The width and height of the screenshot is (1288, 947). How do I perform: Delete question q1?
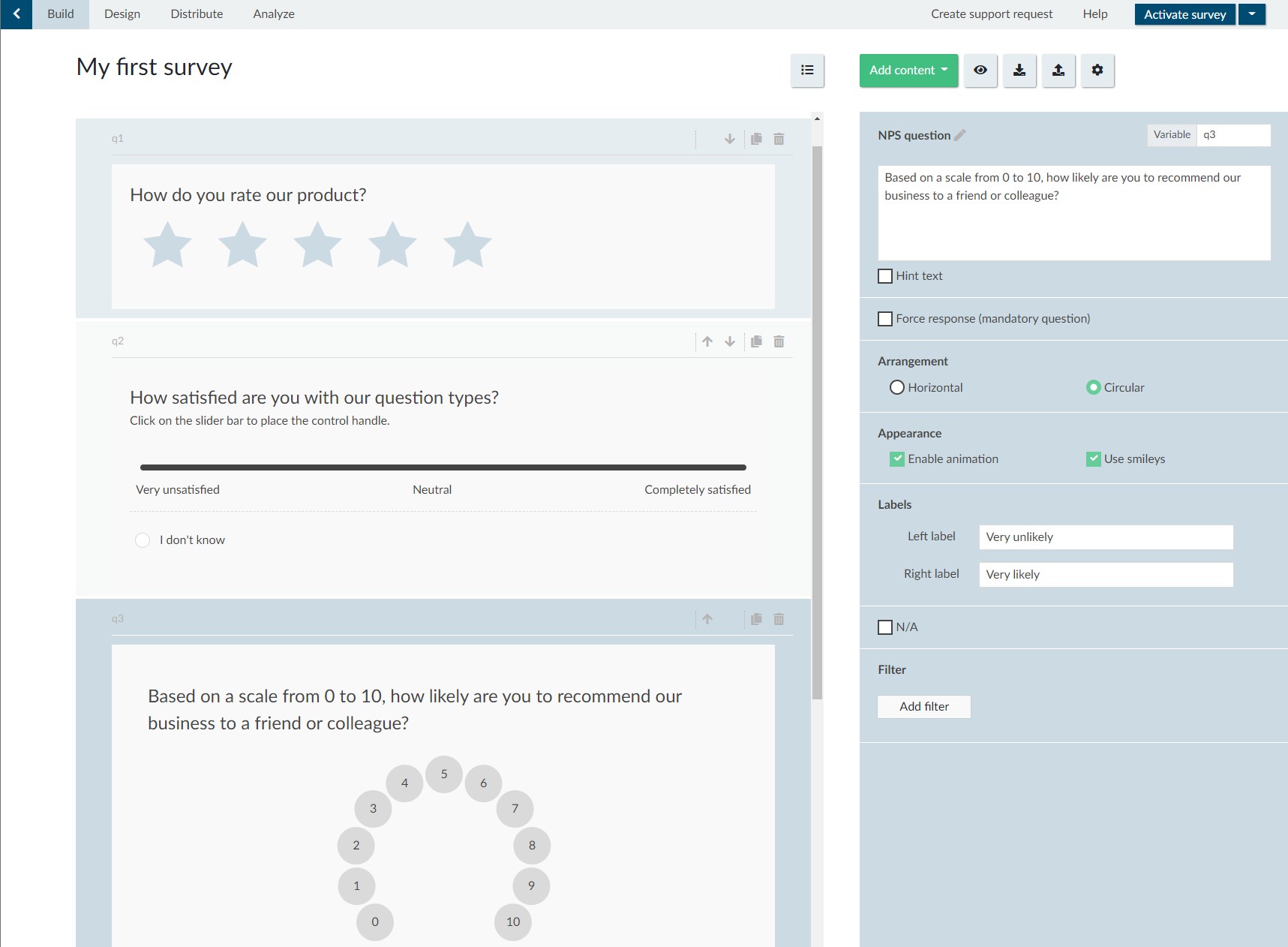tap(779, 139)
